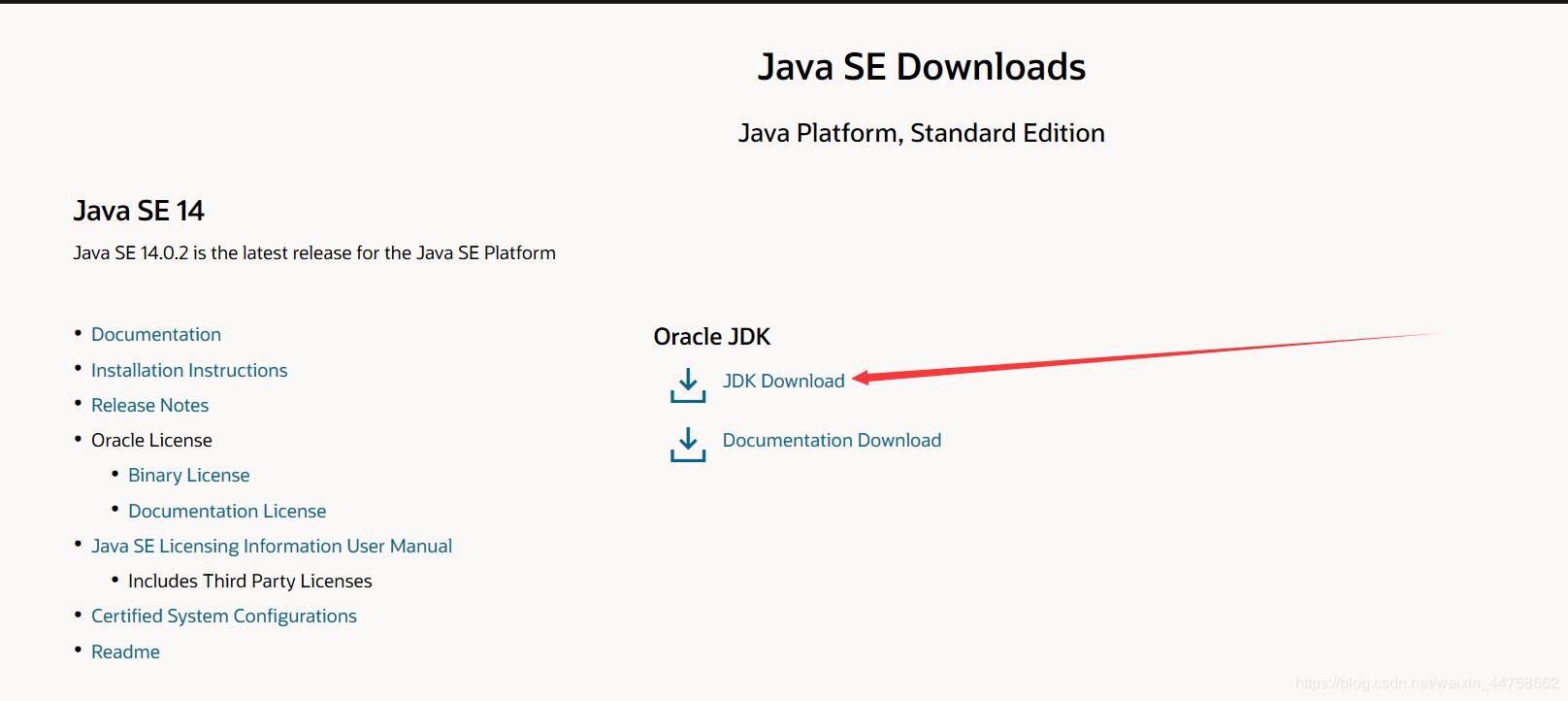The image size is (1568, 701).
Task: Open the JDK Download link
Action: [x=783, y=381]
